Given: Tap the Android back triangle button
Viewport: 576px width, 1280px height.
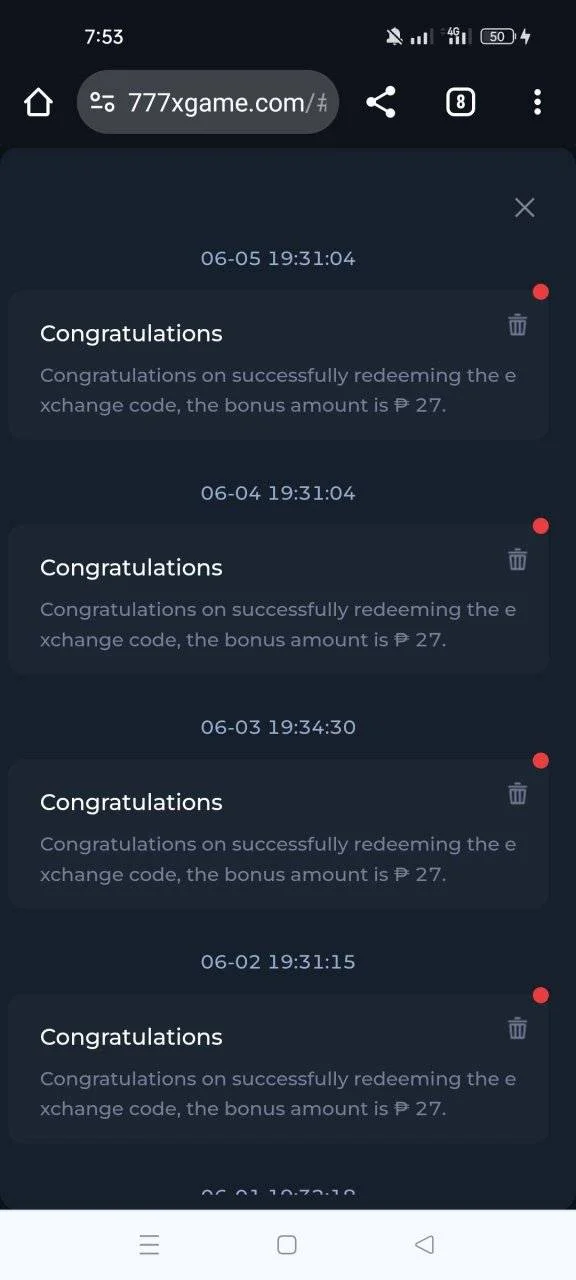Looking at the screenshot, I should pyautogui.click(x=424, y=1245).
